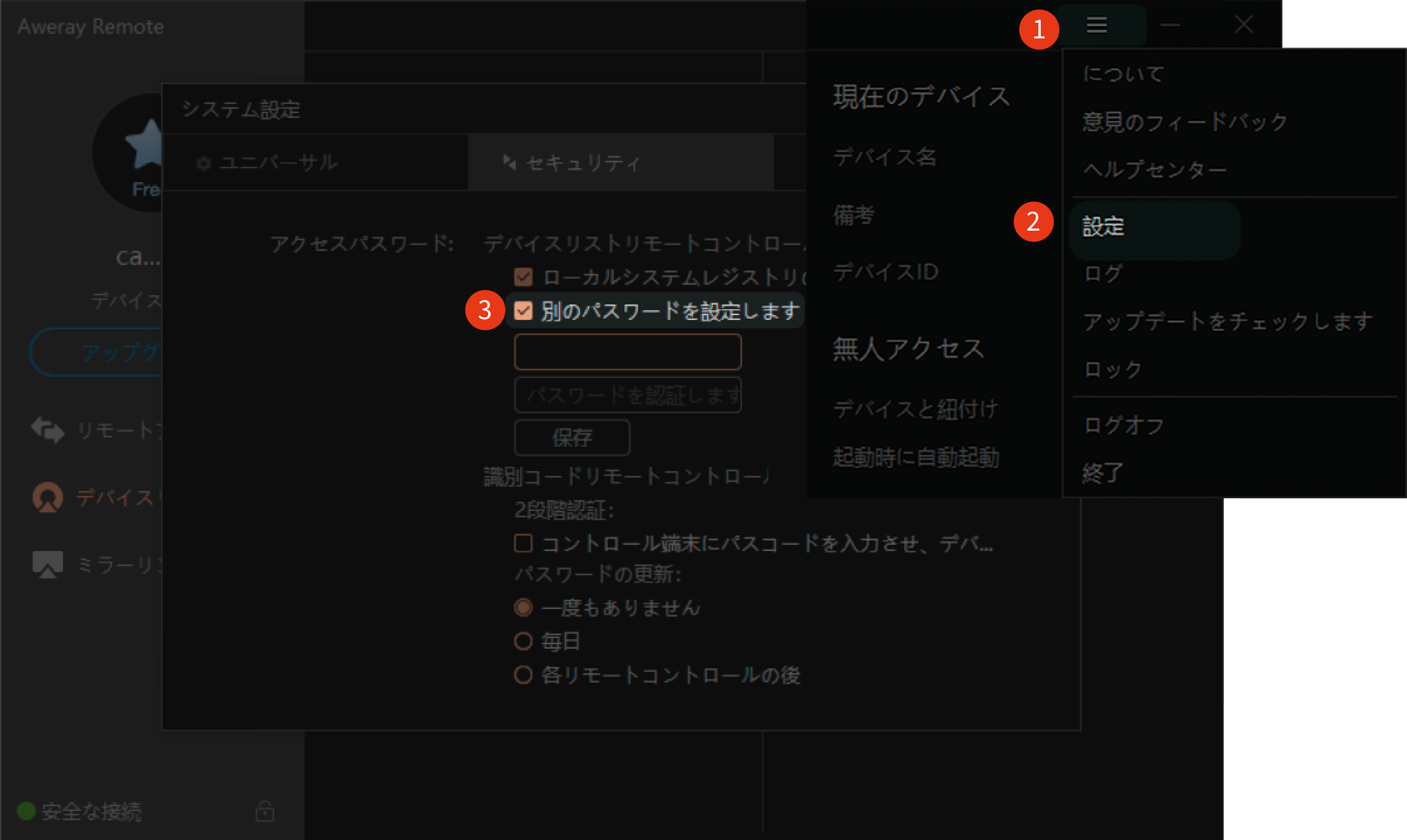The width and height of the screenshot is (1407, 840).
Task: Click the gear icon on ユニバーサル tab
Action: coord(203,164)
